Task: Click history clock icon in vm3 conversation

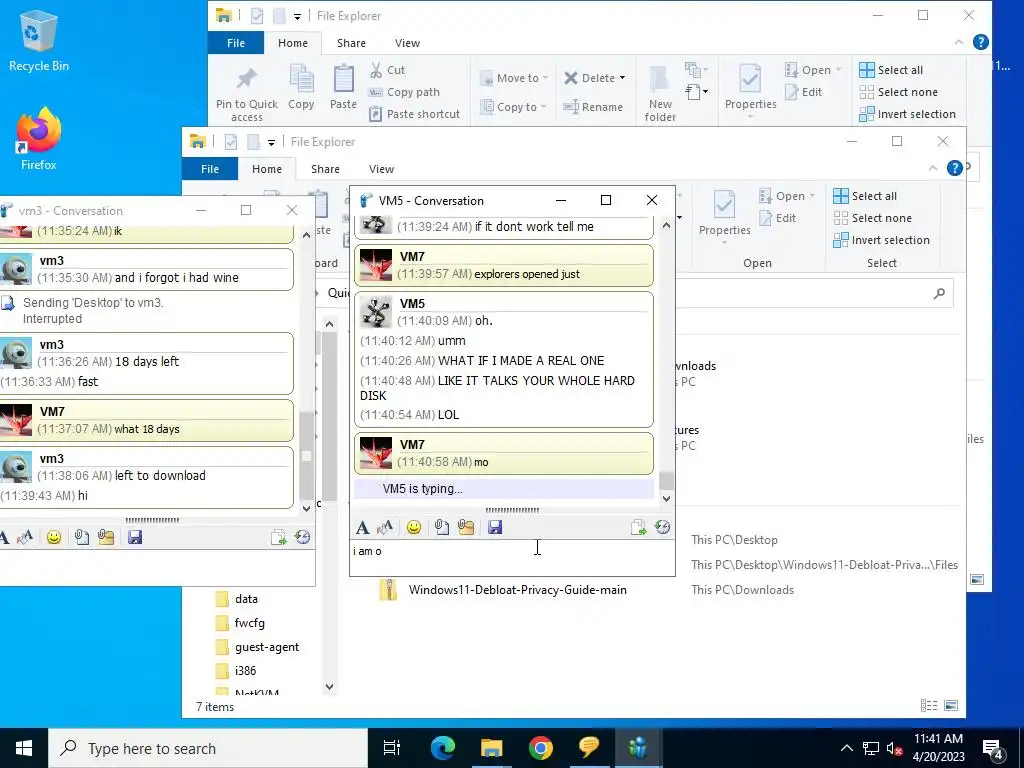Action: click(x=302, y=537)
